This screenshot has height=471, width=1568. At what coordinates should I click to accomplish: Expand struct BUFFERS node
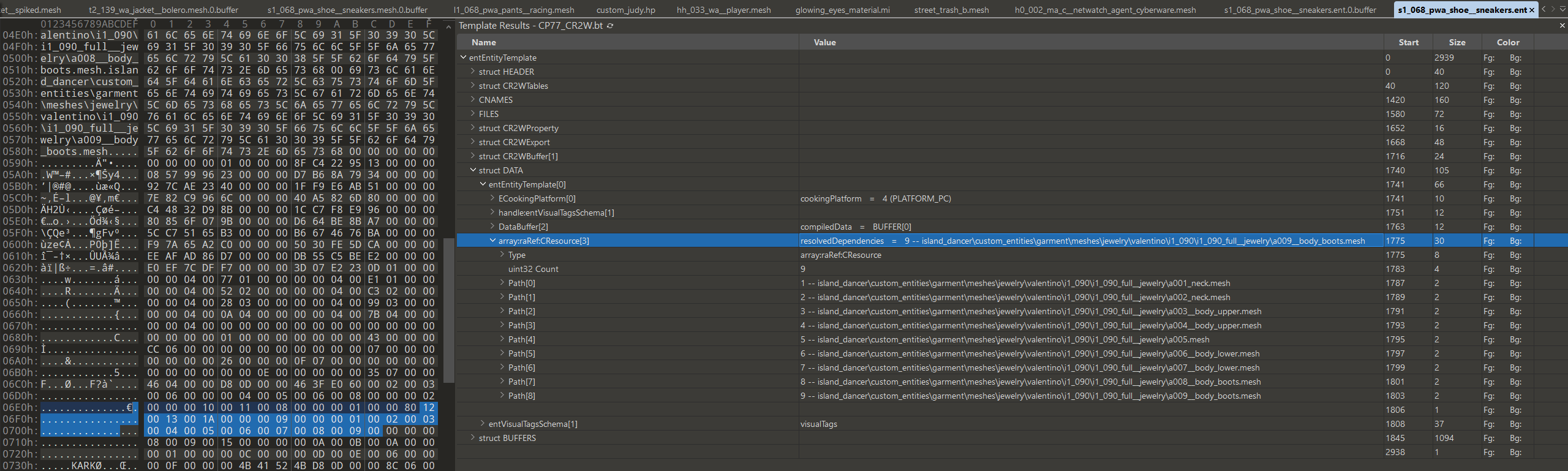[x=473, y=437]
